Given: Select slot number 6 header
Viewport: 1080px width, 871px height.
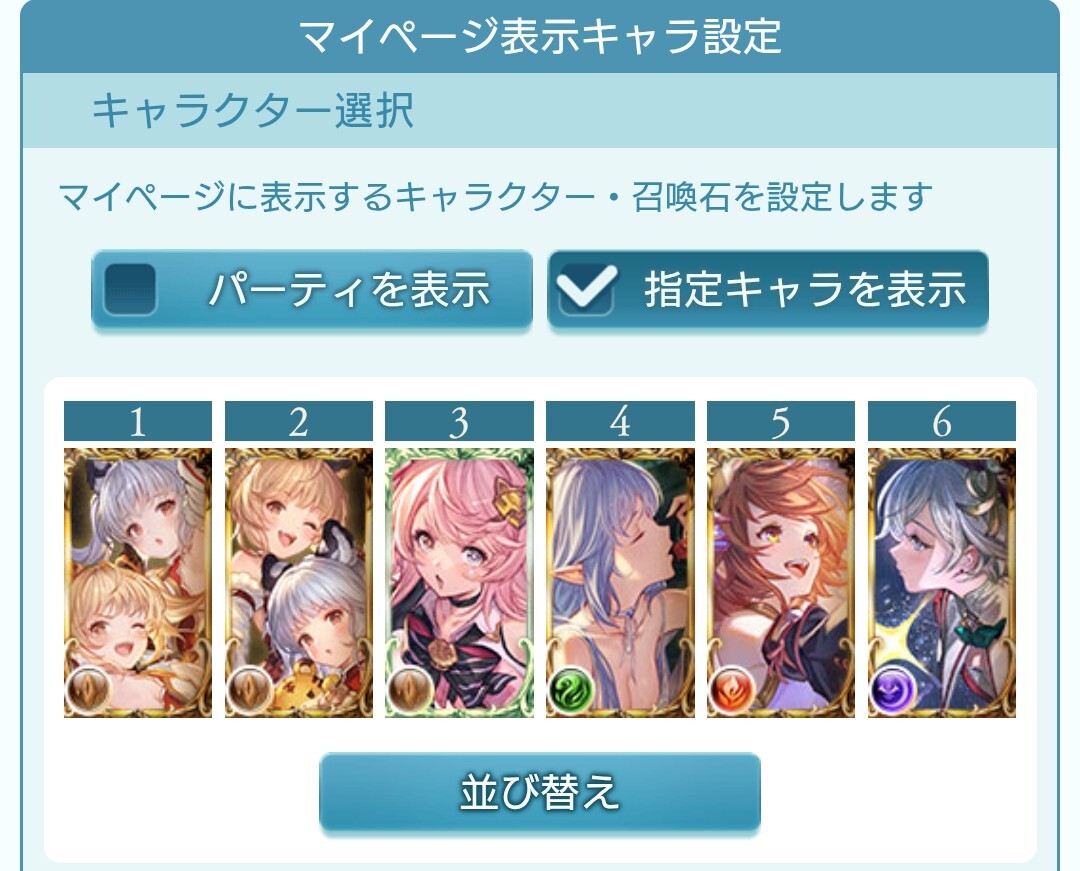Looking at the screenshot, I should tap(942, 421).
